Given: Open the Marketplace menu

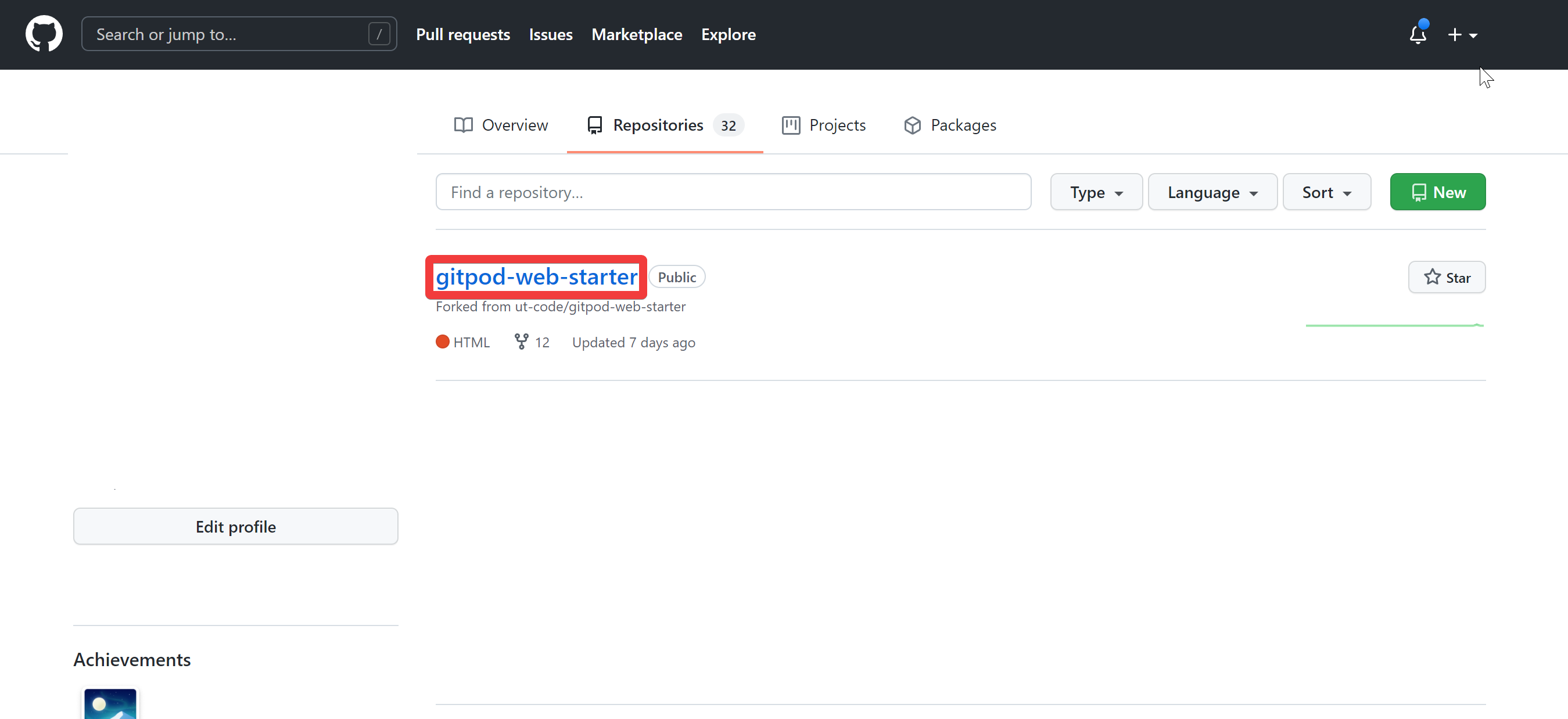Looking at the screenshot, I should click(637, 35).
